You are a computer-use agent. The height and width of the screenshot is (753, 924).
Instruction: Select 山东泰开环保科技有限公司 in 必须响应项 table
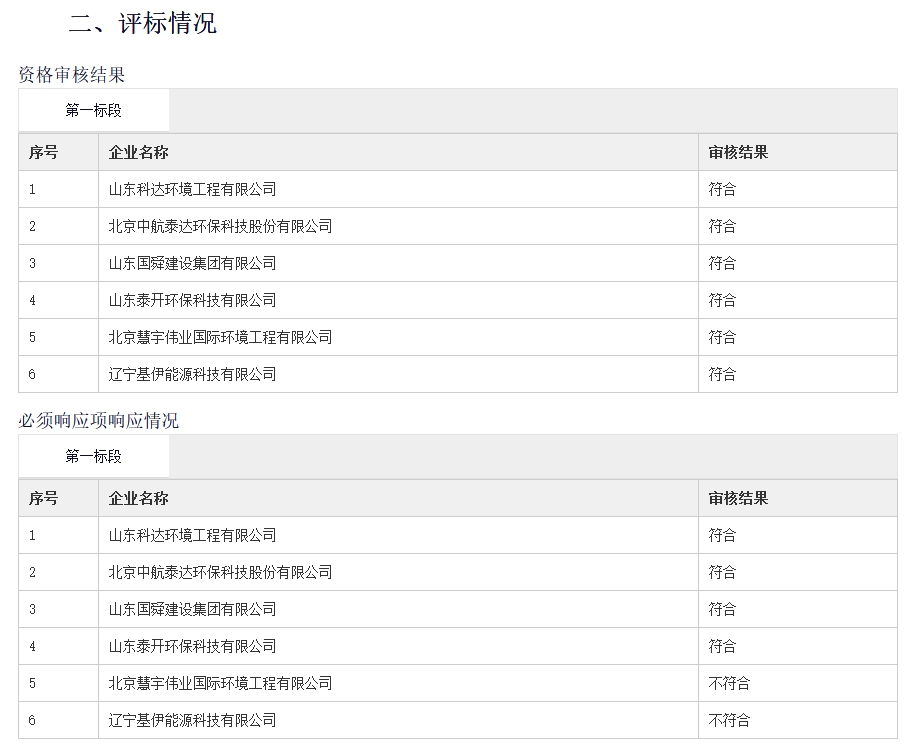[x=192, y=647]
